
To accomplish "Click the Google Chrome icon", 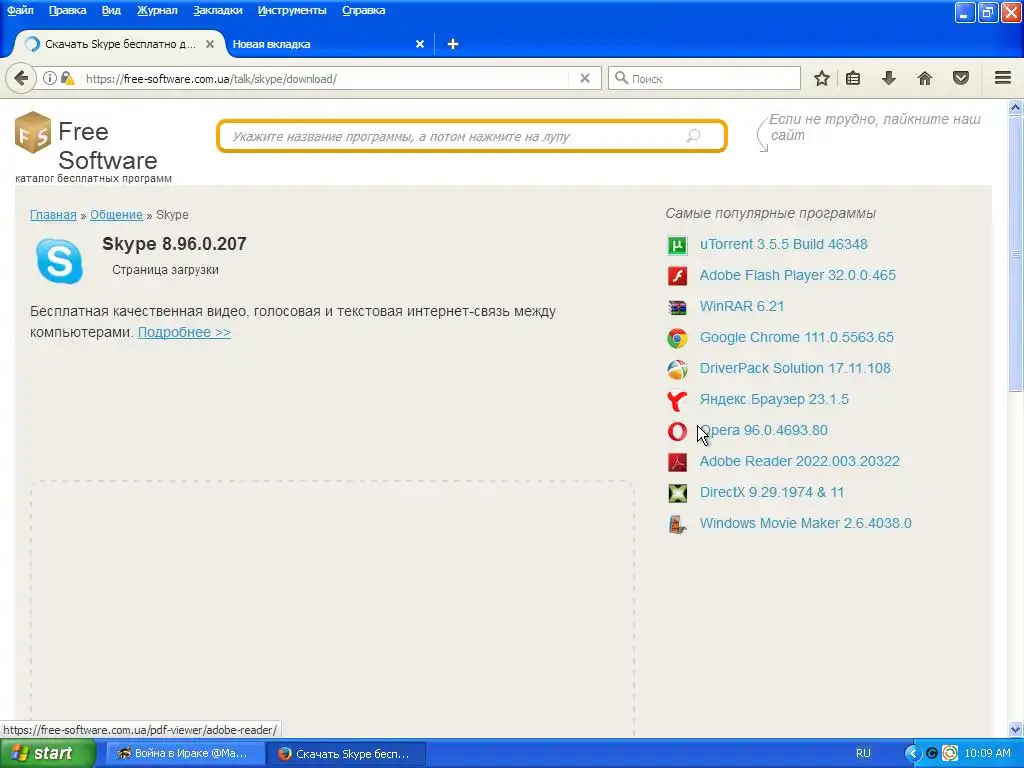I will pos(677,338).
